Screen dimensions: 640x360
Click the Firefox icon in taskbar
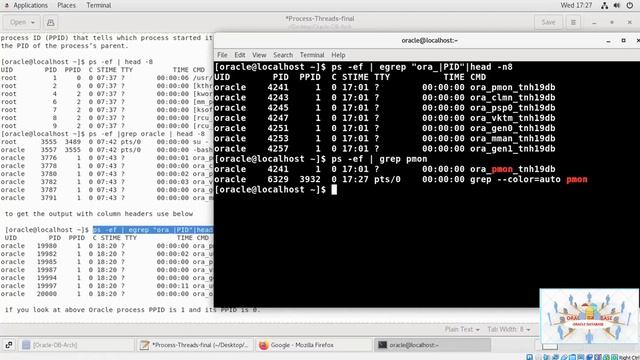click(x=264, y=345)
